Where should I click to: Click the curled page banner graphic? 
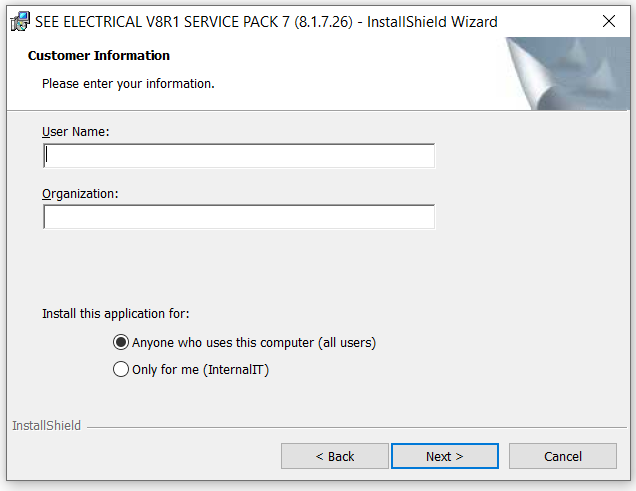(x=567, y=73)
